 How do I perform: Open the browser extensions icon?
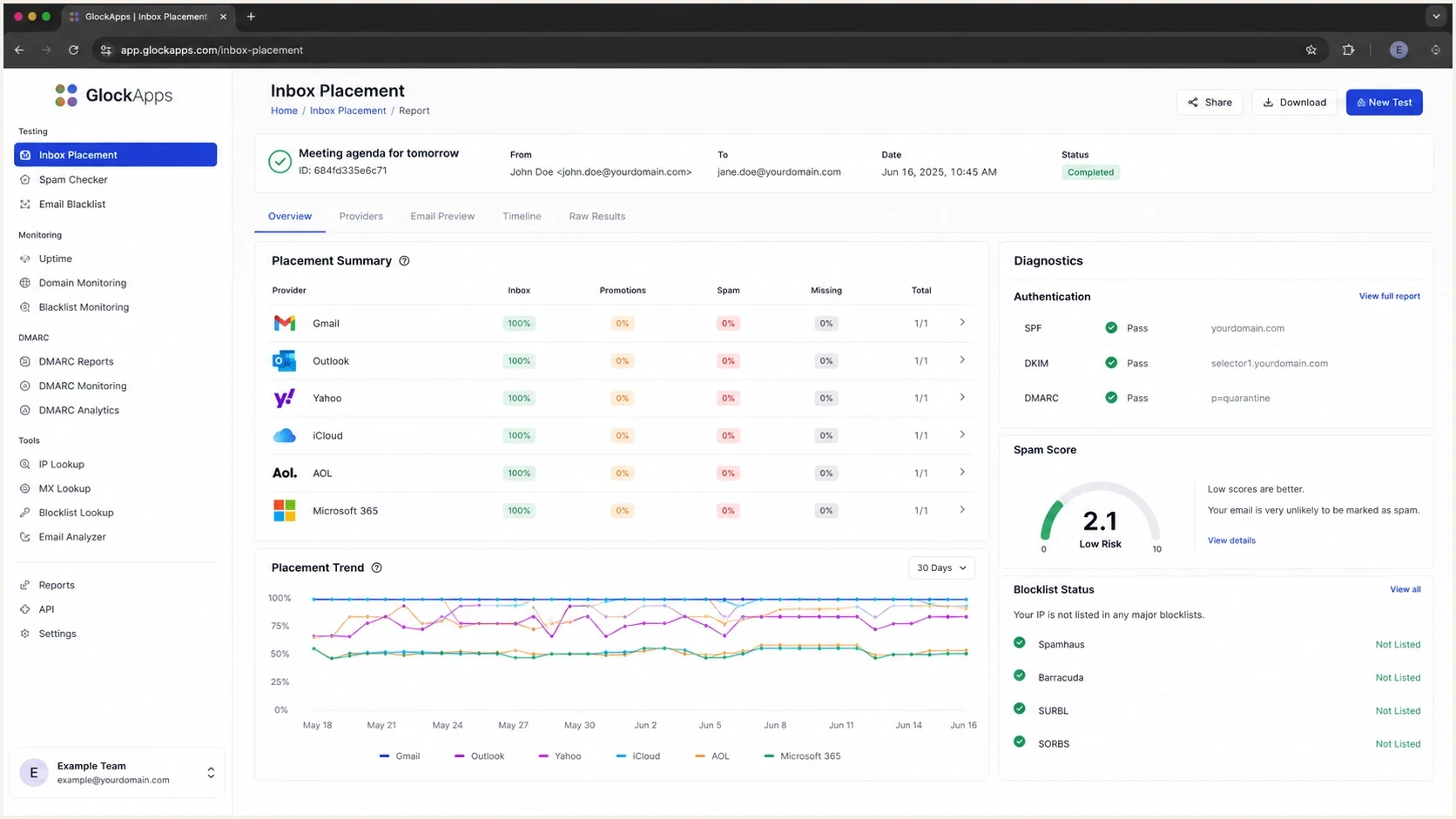tap(1348, 50)
